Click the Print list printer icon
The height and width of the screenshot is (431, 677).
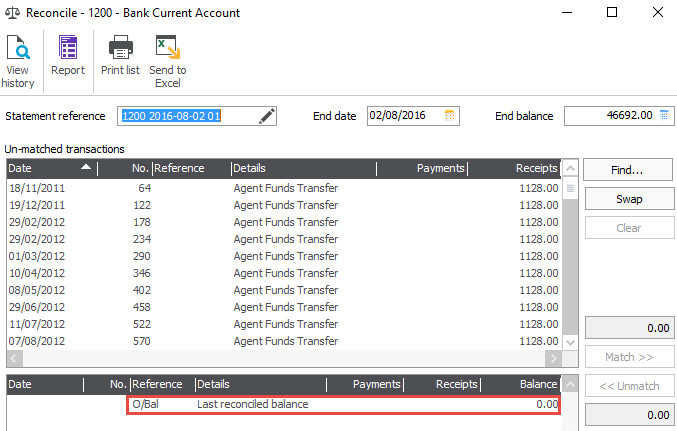point(120,47)
